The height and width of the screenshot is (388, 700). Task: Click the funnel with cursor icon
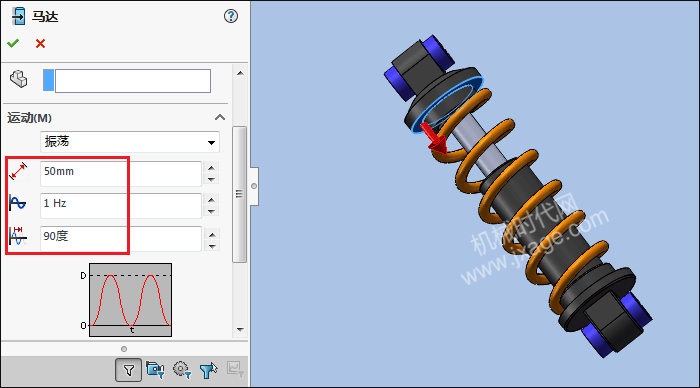208,370
